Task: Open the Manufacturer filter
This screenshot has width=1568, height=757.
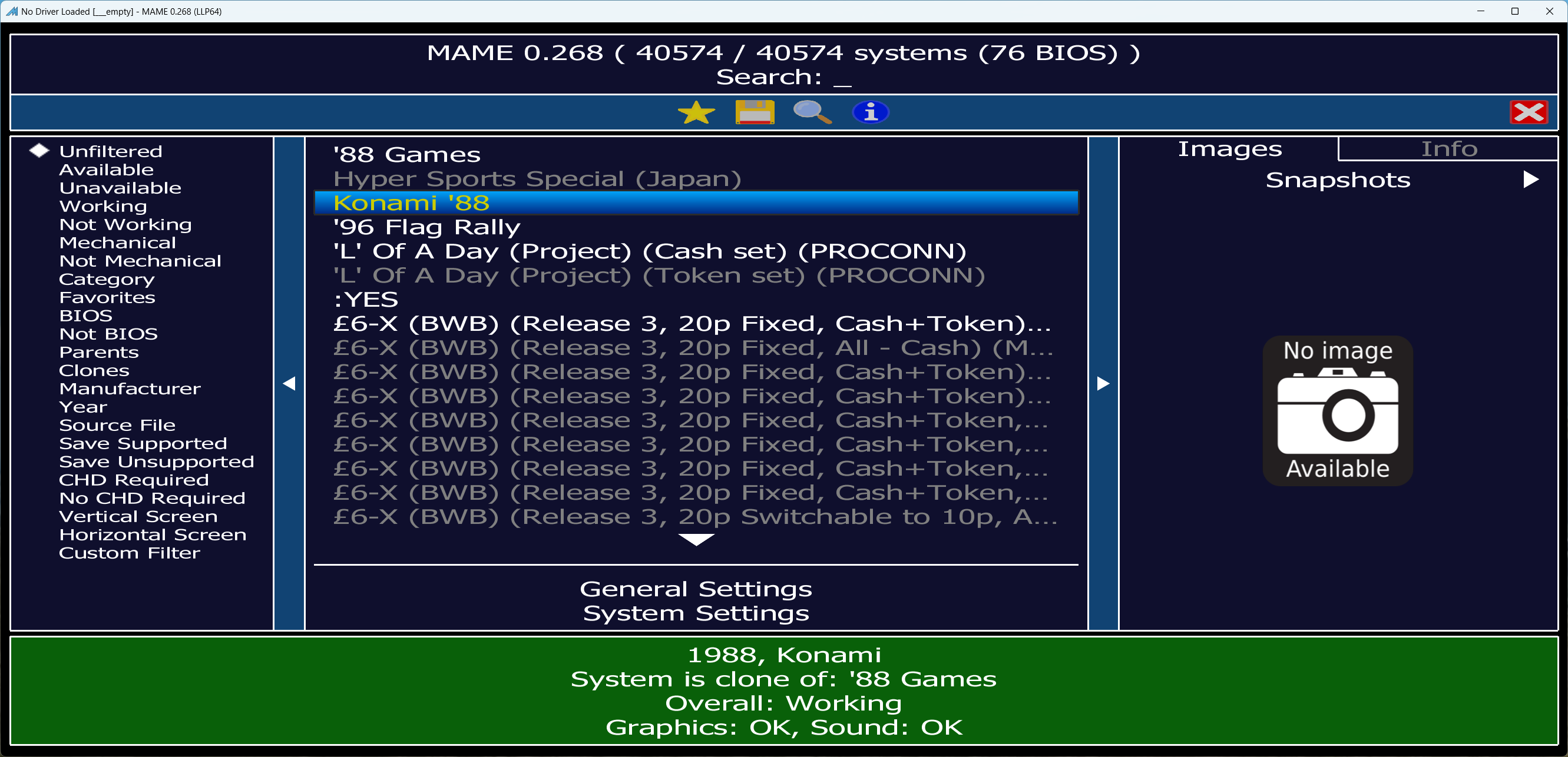Action: pyautogui.click(x=130, y=389)
